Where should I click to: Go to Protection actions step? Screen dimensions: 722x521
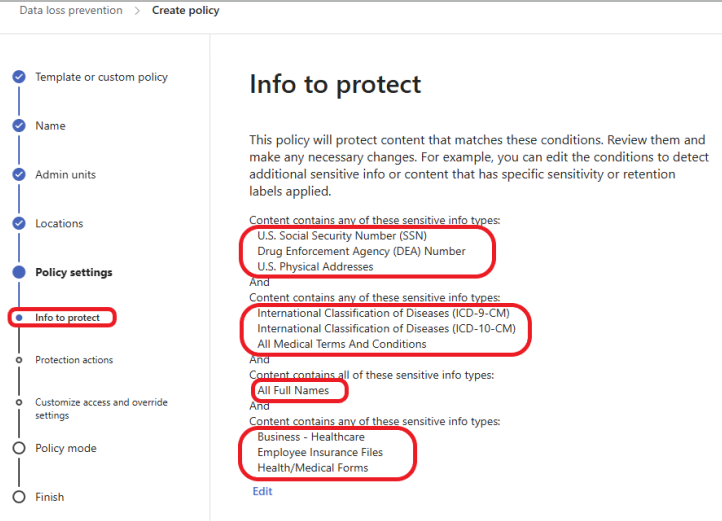click(x=74, y=360)
